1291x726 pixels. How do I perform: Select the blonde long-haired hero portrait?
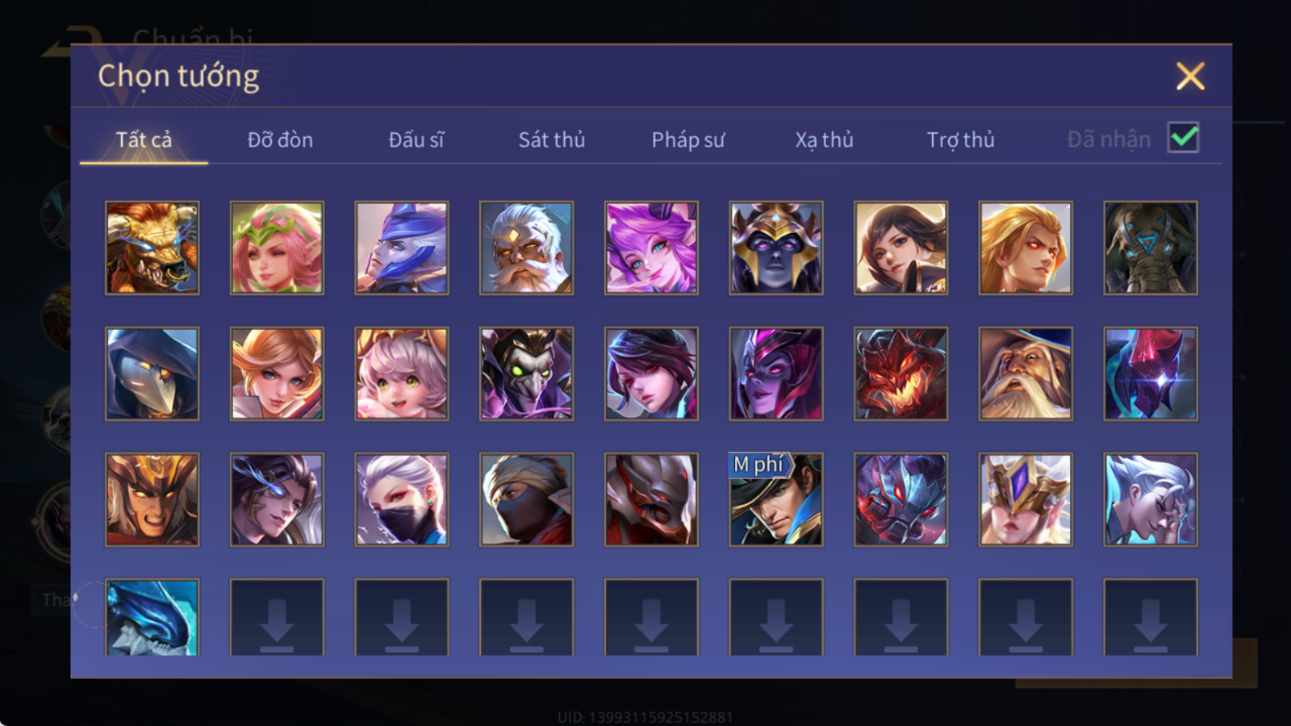click(1025, 248)
